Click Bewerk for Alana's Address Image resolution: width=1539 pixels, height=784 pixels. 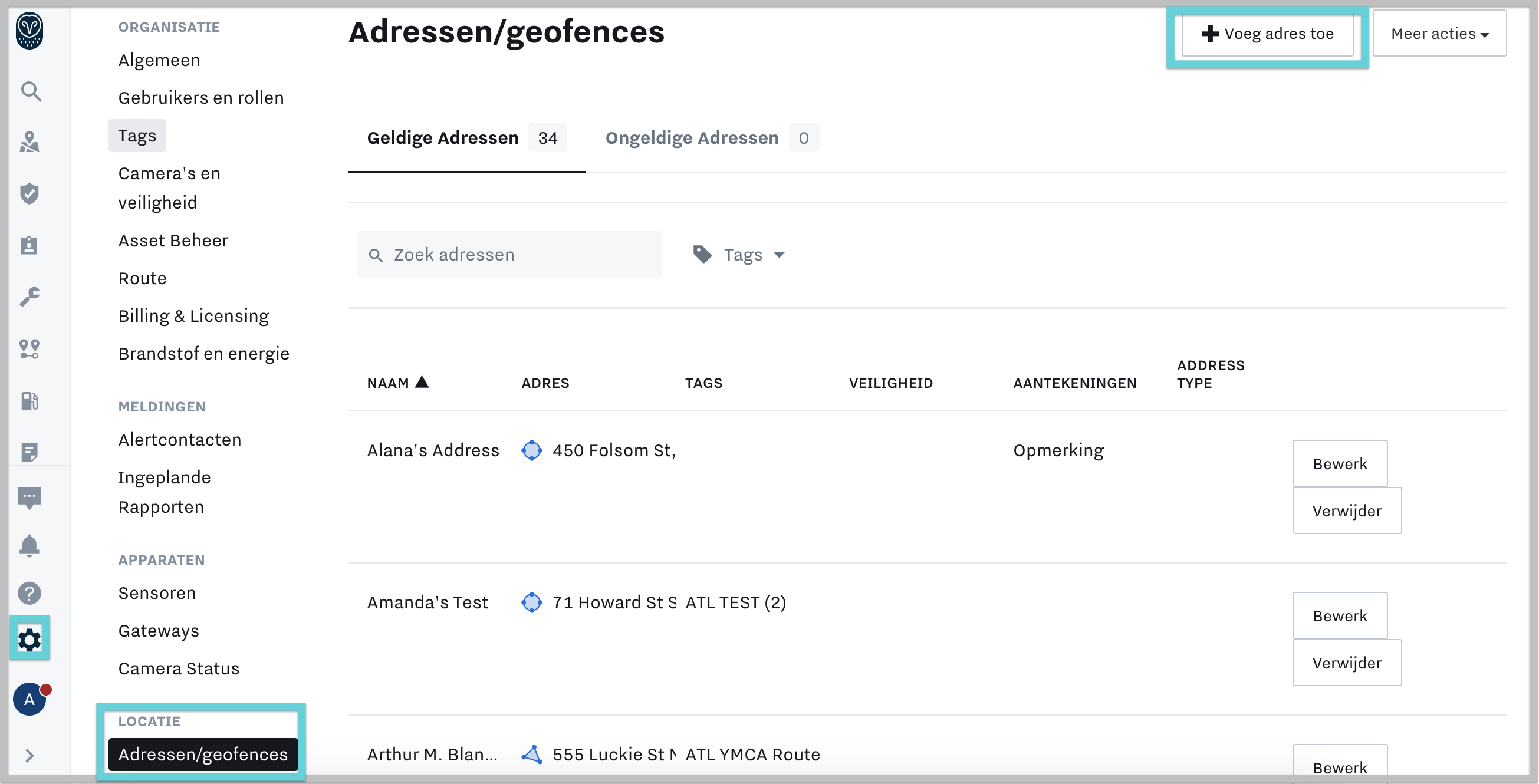1340,463
